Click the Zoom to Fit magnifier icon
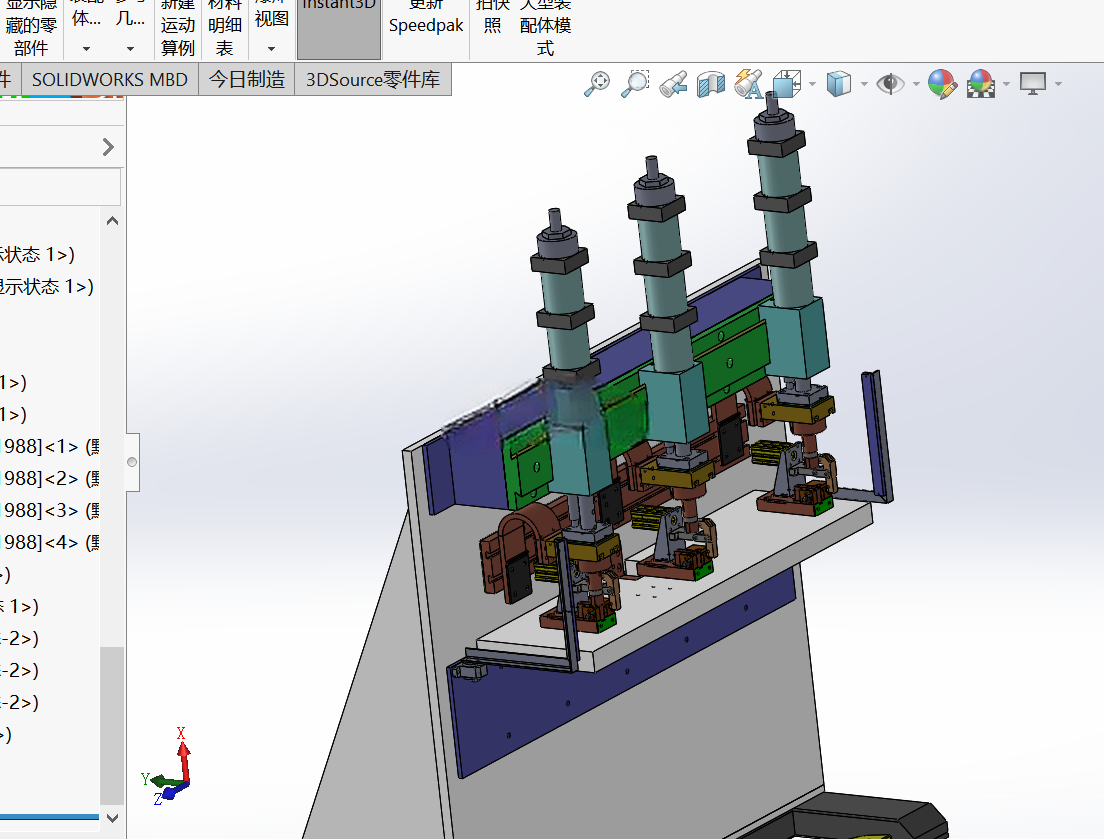The image size is (1104, 839). click(597, 84)
